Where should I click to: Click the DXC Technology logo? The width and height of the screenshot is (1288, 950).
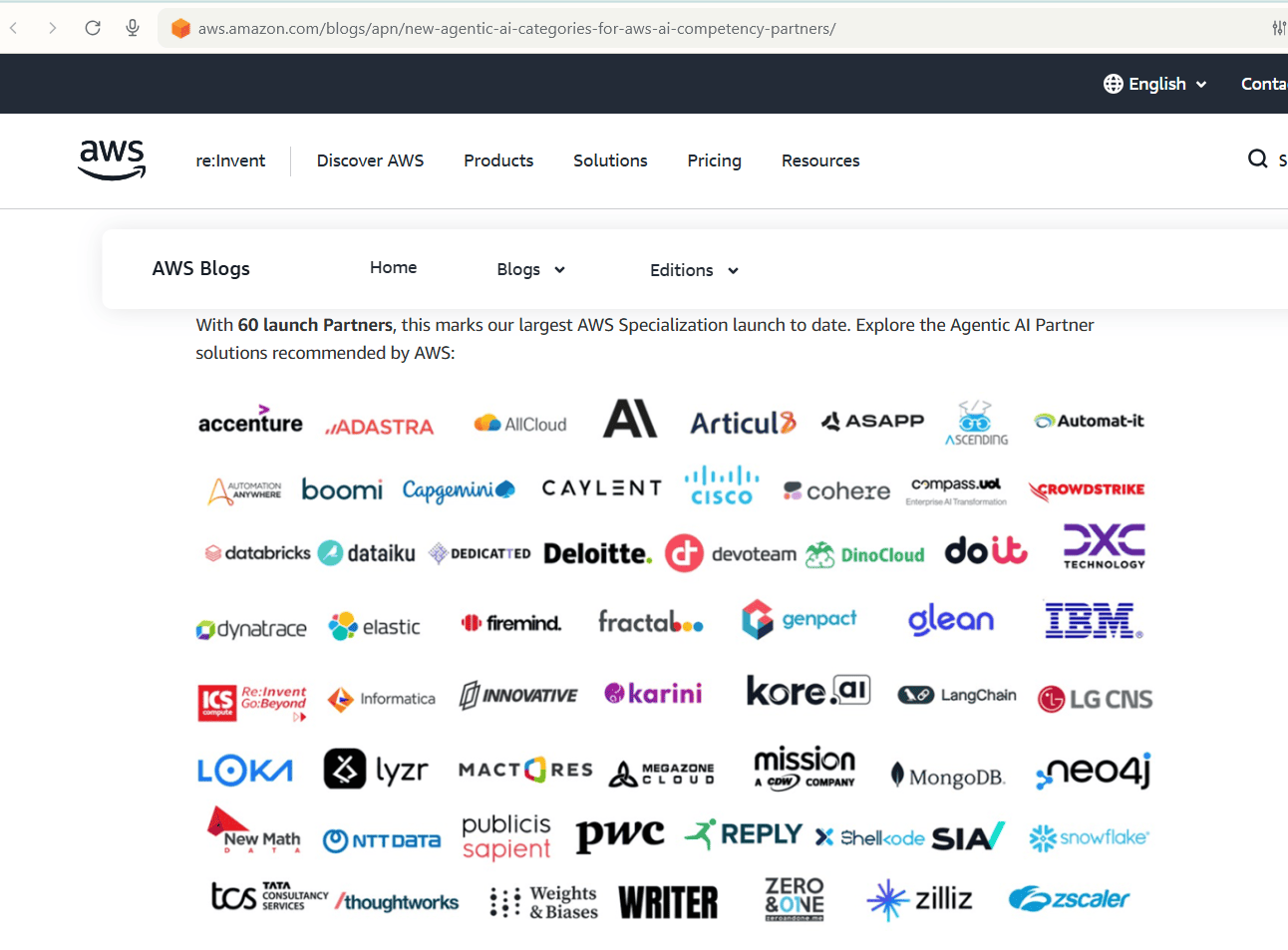point(1105,546)
